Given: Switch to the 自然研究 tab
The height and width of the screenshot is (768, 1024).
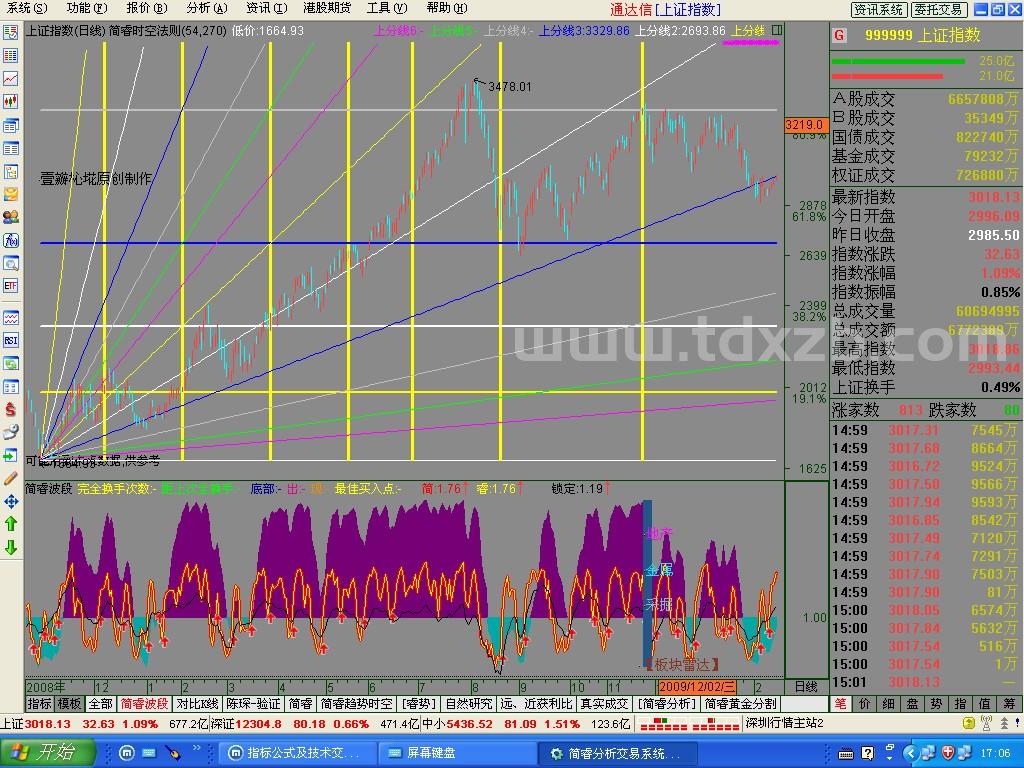Looking at the screenshot, I should (x=468, y=704).
